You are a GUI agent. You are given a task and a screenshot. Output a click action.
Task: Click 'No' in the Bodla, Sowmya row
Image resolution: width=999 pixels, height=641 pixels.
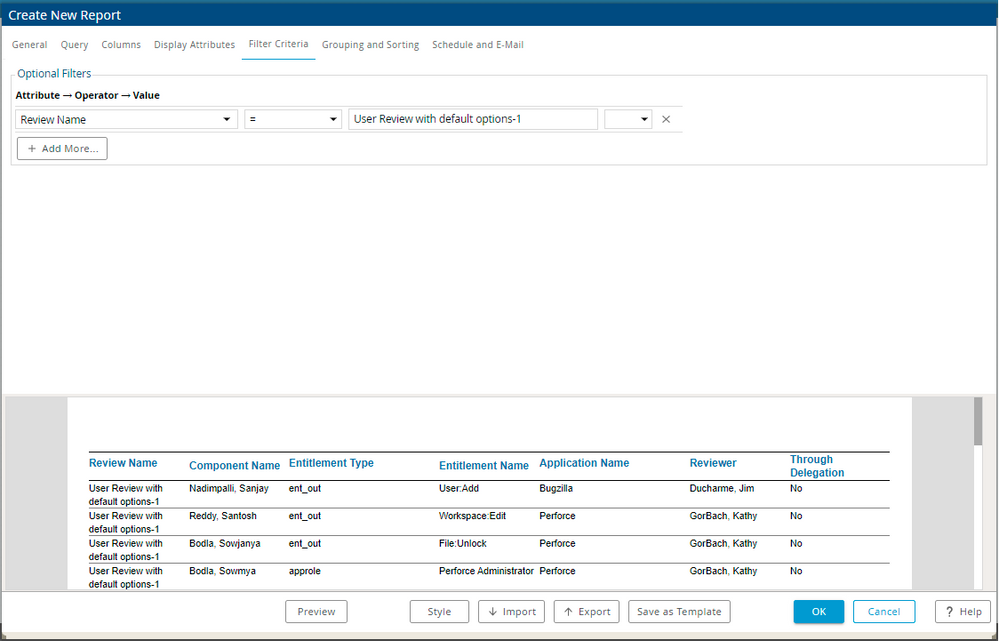pos(796,571)
